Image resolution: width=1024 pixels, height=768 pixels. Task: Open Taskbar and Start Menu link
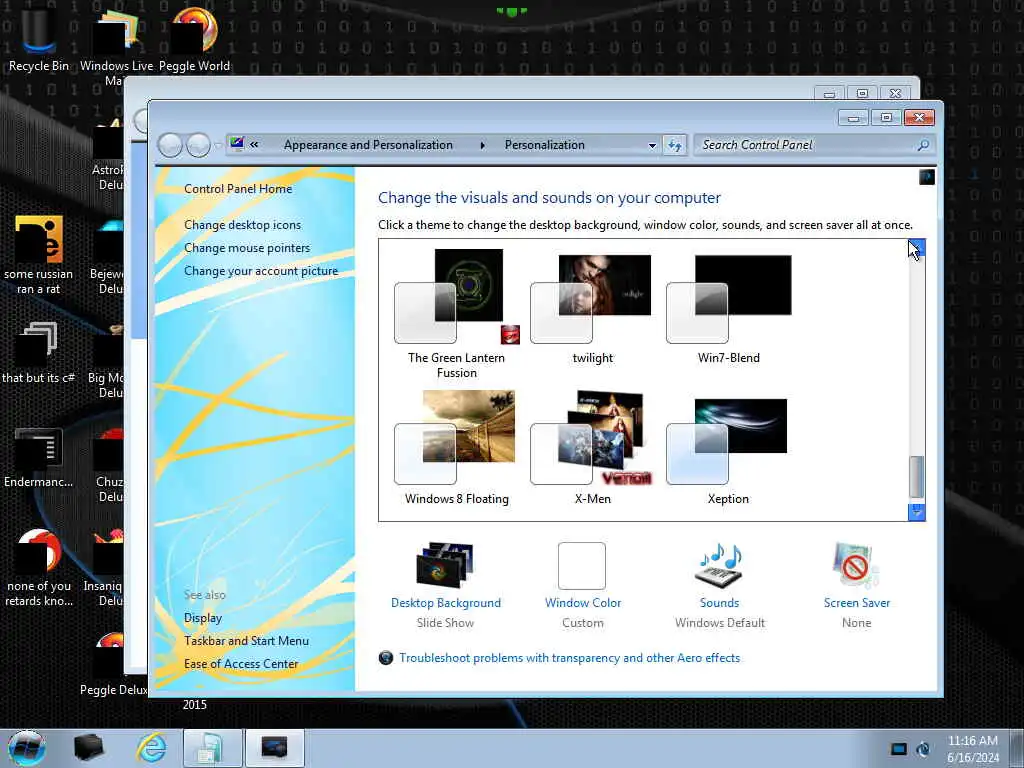[246, 641]
